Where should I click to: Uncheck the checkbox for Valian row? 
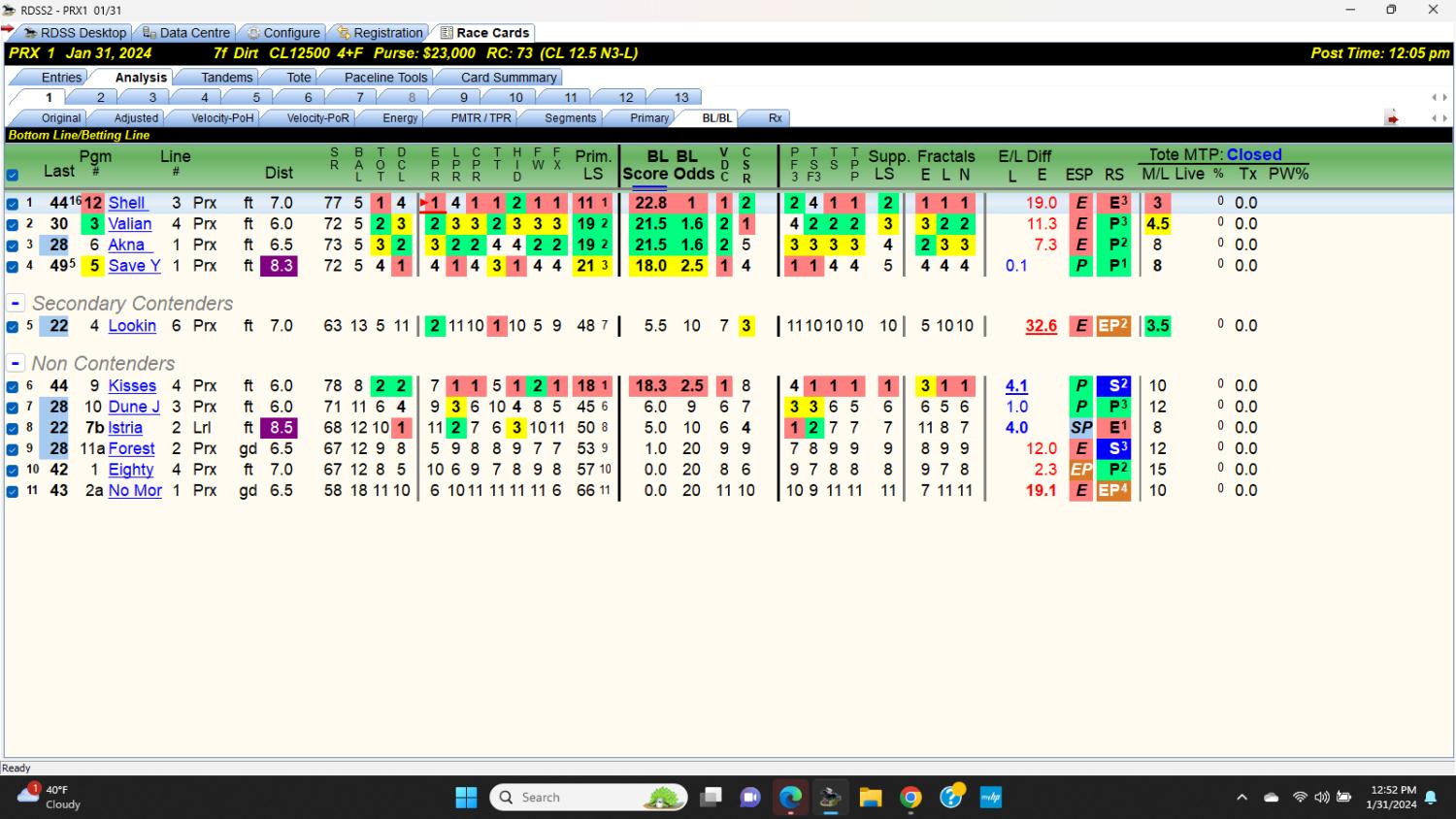tap(13, 224)
